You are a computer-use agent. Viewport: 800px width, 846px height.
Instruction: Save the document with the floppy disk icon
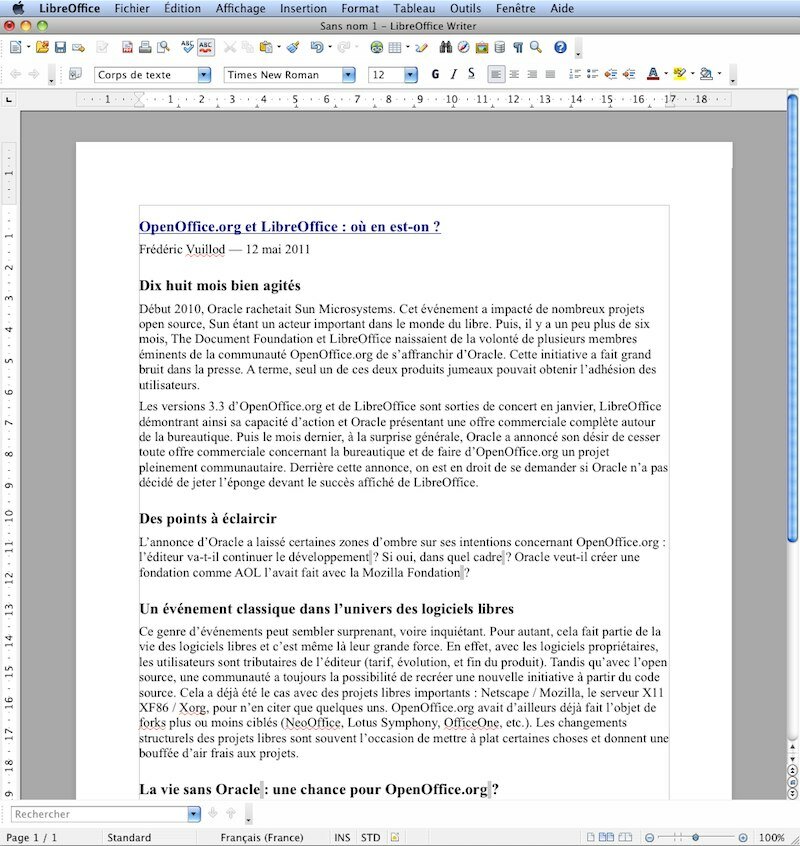60,47
